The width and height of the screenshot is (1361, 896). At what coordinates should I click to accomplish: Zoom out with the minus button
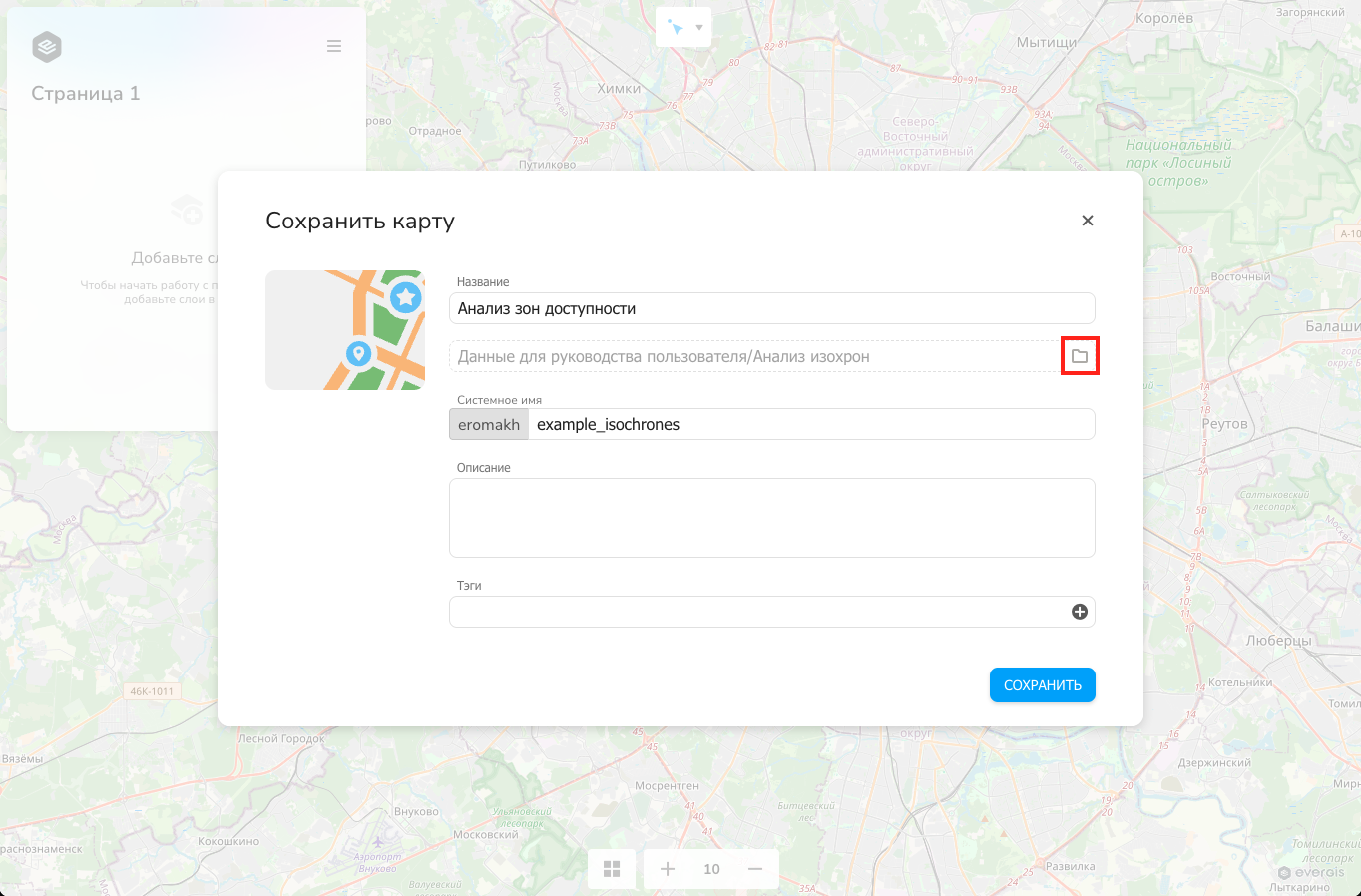click(x=755, y=869)
